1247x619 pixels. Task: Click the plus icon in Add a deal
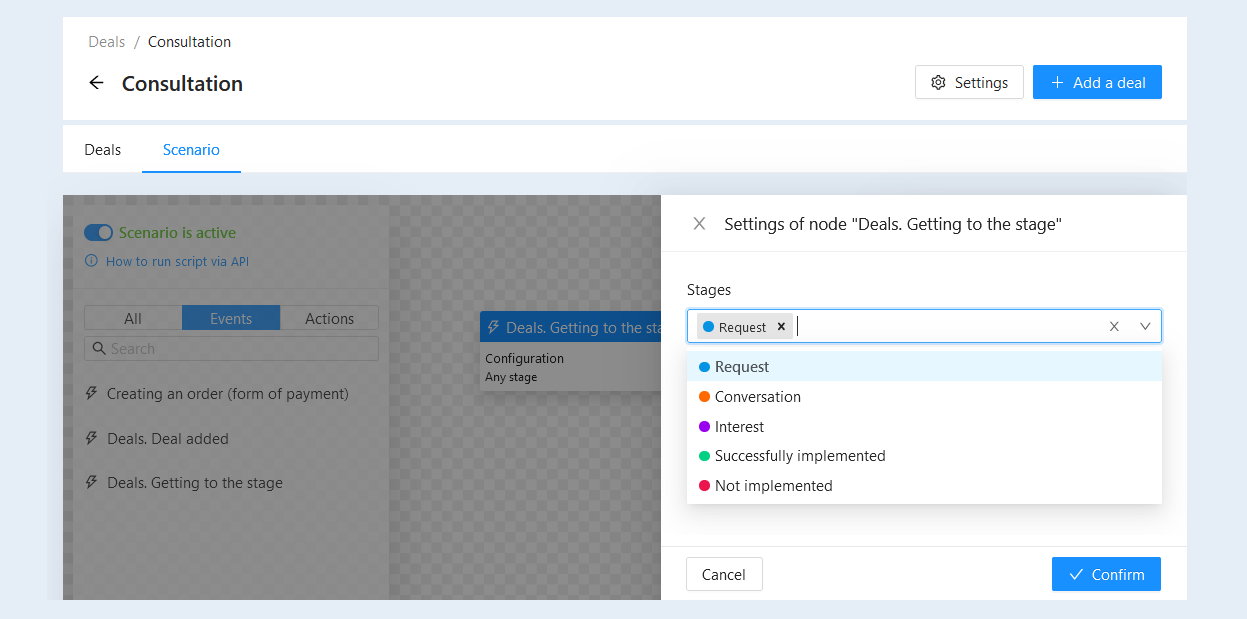[x=1057, y=83]
